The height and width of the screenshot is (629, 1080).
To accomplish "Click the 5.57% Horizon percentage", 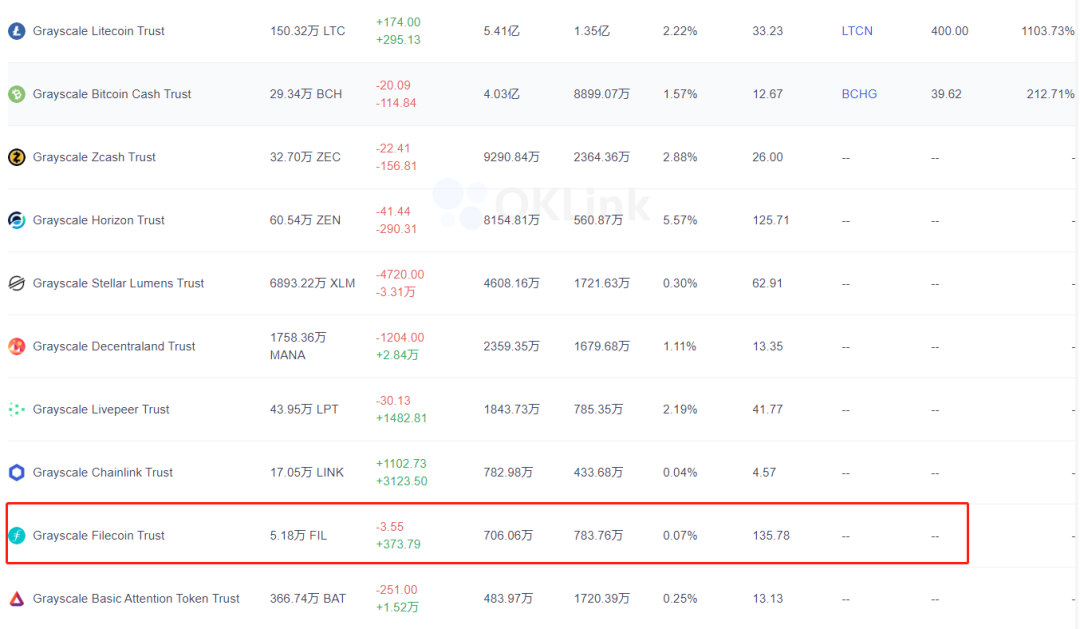I will point(680,220).
